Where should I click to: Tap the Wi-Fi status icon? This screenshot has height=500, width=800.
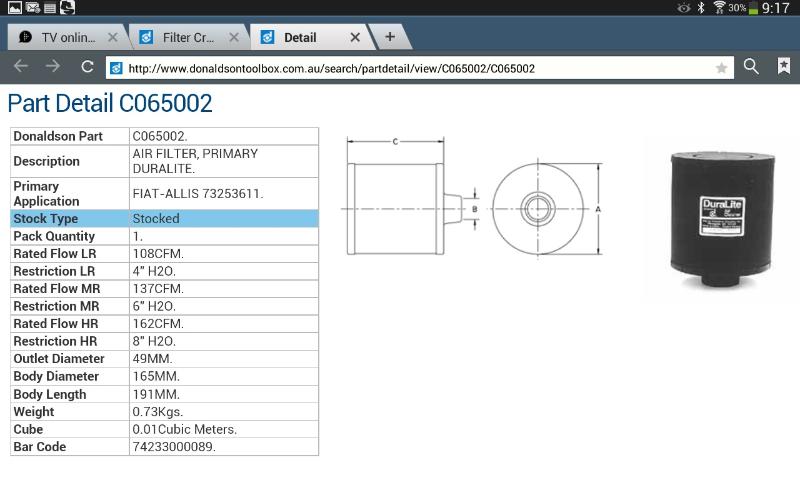(x=719, y=7)
